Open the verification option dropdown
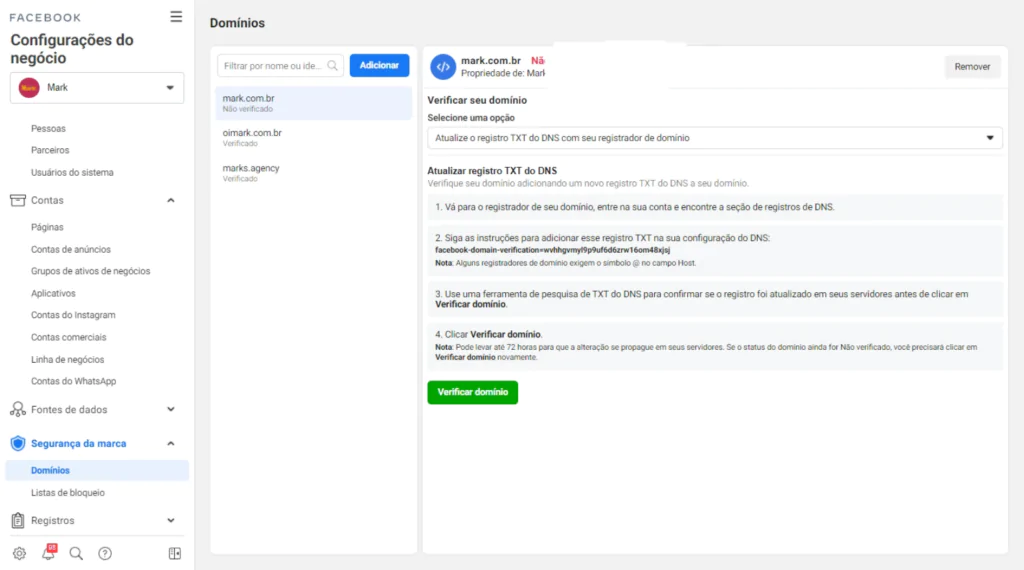The width and height of the screenshot is (1024, 570). coord(714,138)
